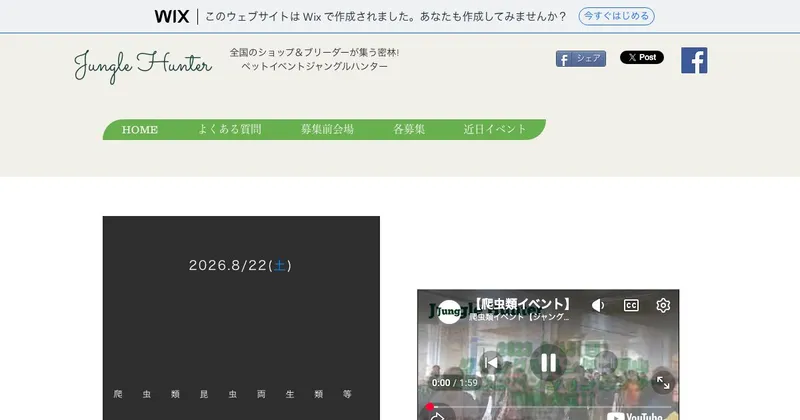Go to previous video with the skip-back button
Image resolution: width=800 pixels, height=420 pixels.
[491, 363]
